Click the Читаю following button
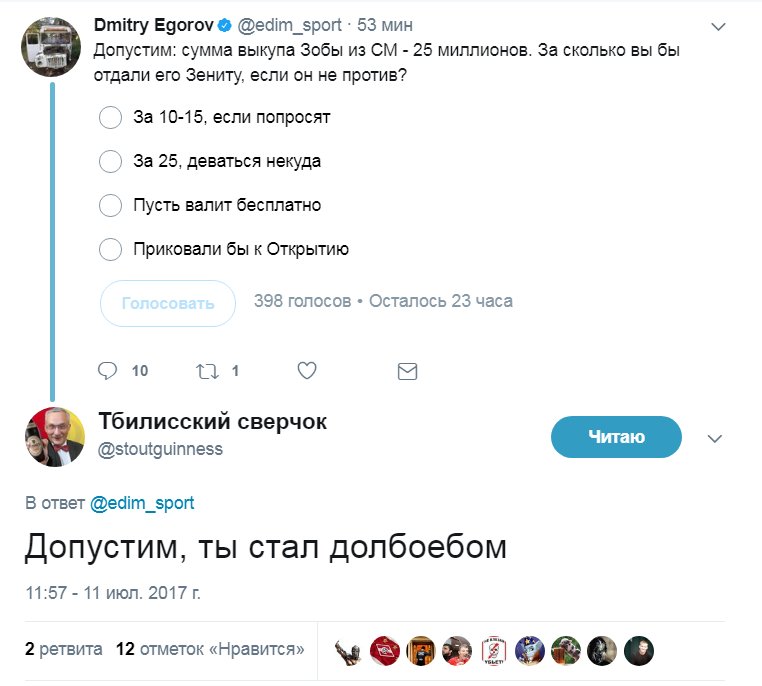Image resolution: width=762 pixels, height=686 pixels. point(616,437)
